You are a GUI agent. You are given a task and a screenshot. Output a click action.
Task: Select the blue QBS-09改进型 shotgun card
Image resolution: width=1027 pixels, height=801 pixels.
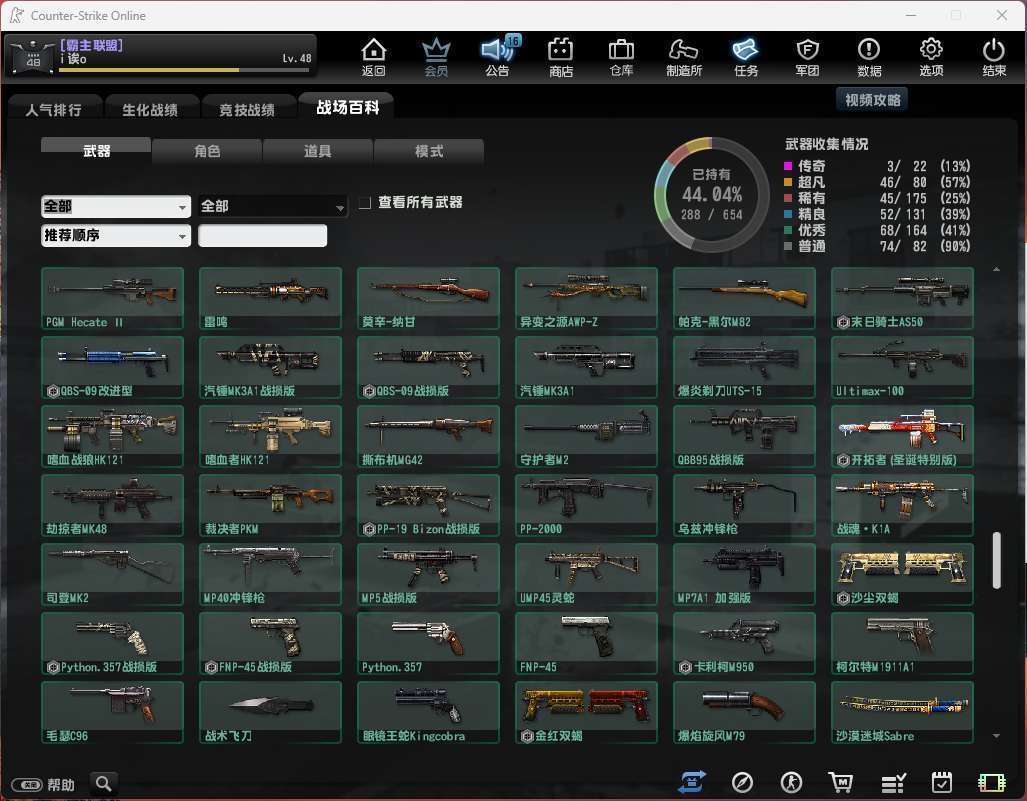(x=112, y=367)
